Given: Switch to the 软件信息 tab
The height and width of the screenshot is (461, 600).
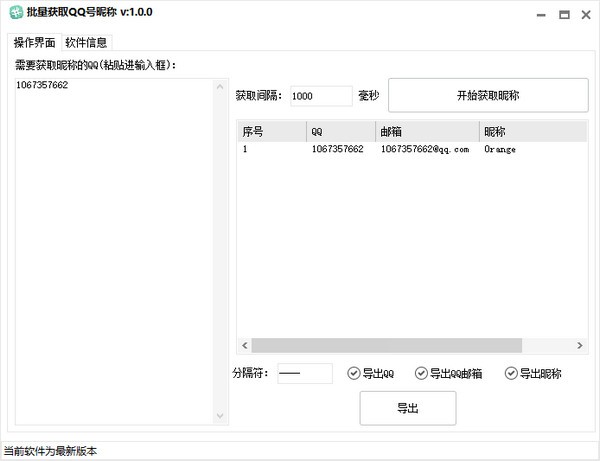Looking at the screenshot, I should point(87,43).
